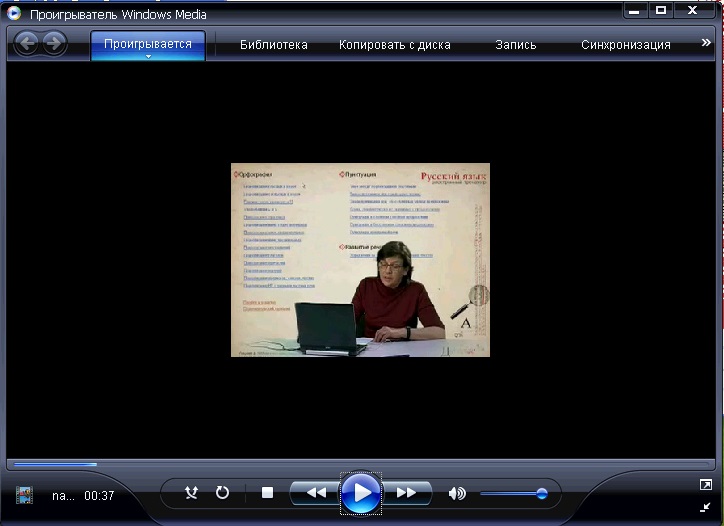Click the volume slider
The width and height of the screenshot is (724, 526).
click(513, 493)
